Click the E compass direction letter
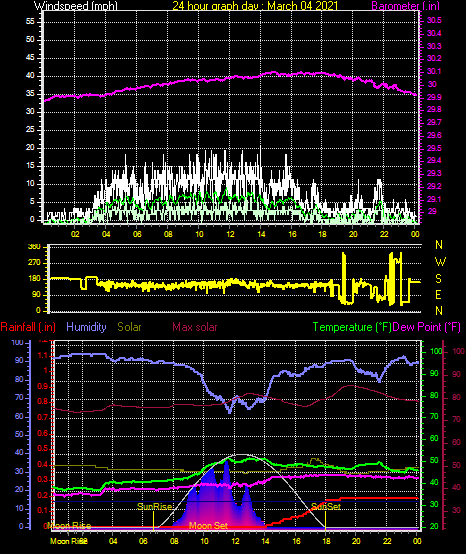The image size is (466, 554). pyautogui.click(x=438, y=295)
